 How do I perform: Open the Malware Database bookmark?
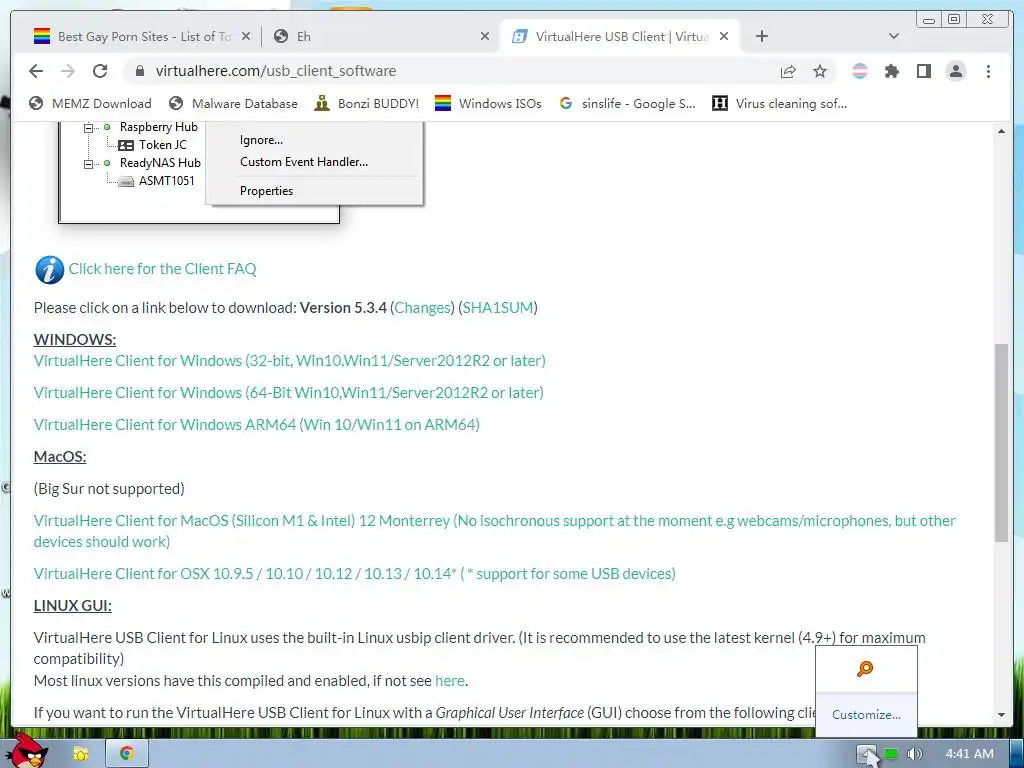(x=233, y=103)
